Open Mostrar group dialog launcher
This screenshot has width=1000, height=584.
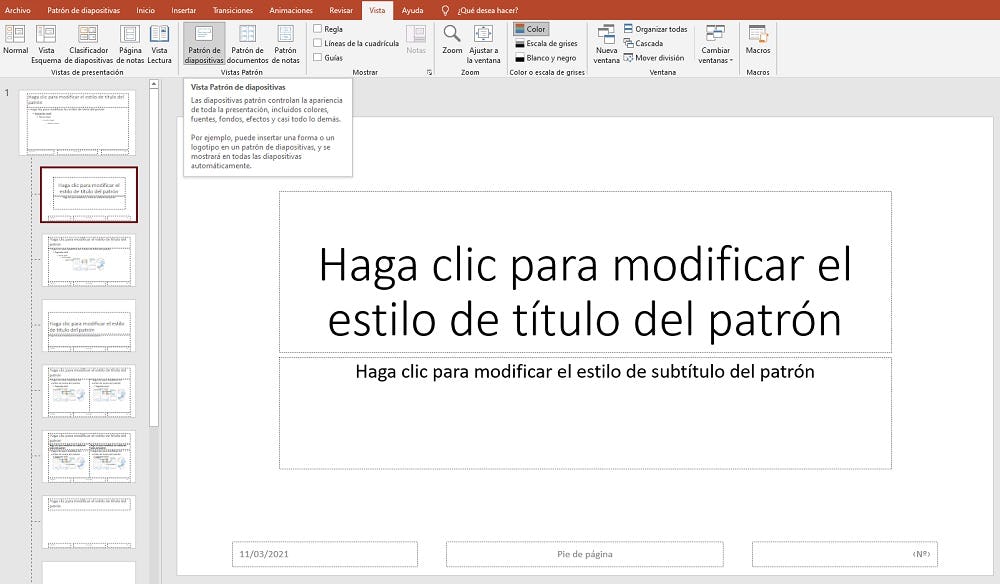coord(430,73)
